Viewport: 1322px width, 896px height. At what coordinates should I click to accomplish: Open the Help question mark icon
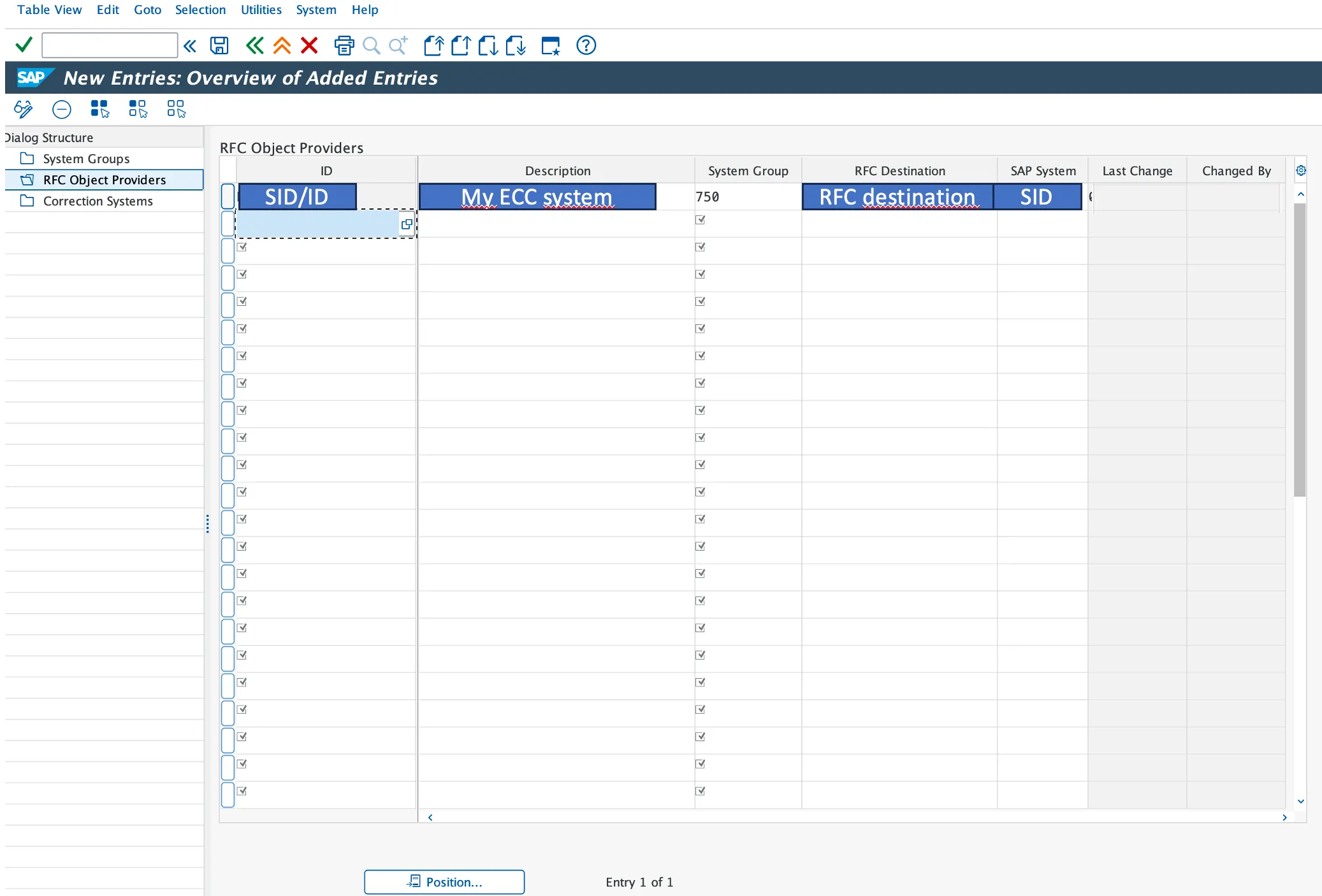coord(586,45)
